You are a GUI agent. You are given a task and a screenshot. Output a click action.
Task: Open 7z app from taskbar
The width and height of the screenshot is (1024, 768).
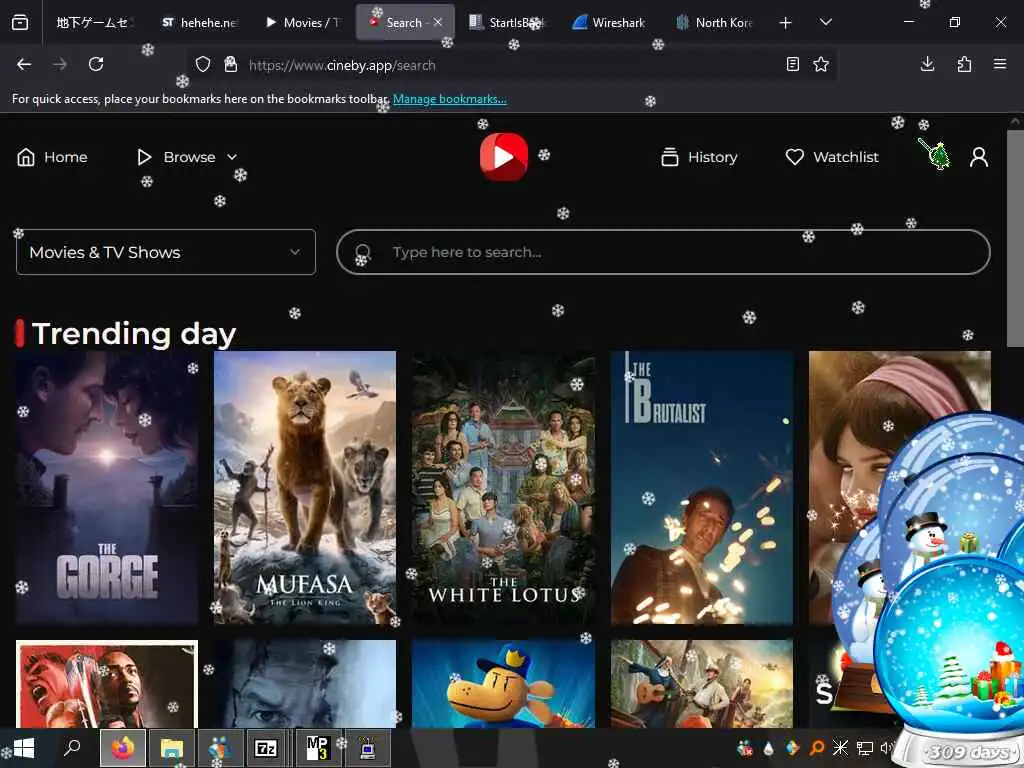tap(266, 748)
